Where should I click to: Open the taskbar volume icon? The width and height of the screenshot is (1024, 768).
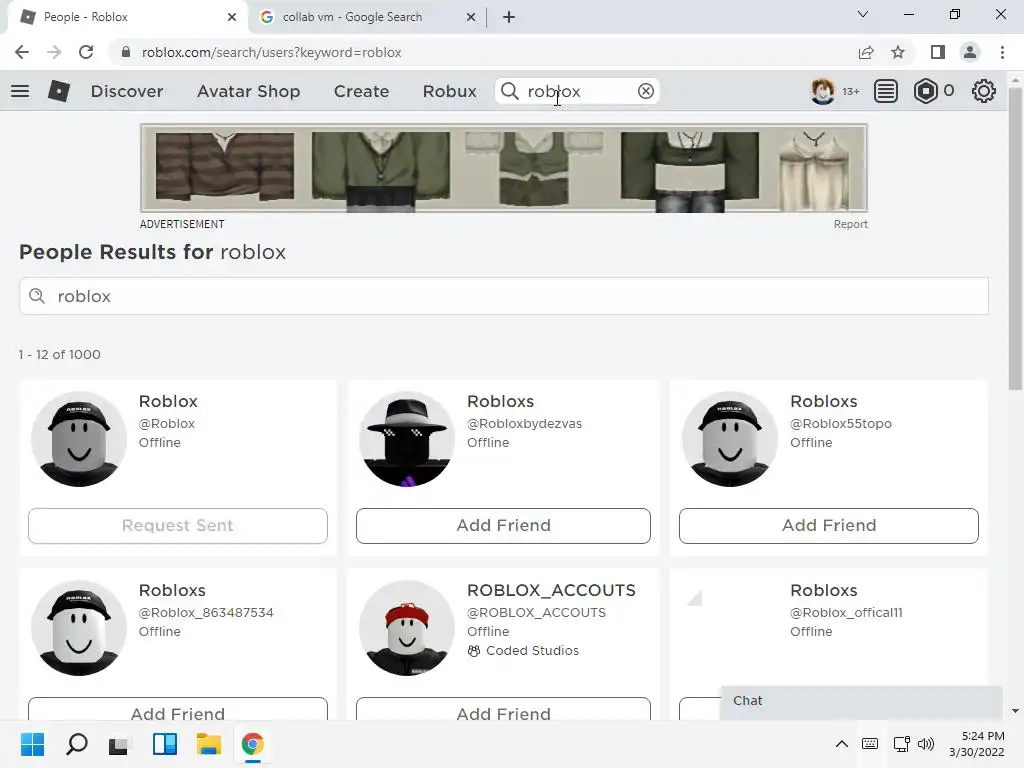tap(925, 744)
